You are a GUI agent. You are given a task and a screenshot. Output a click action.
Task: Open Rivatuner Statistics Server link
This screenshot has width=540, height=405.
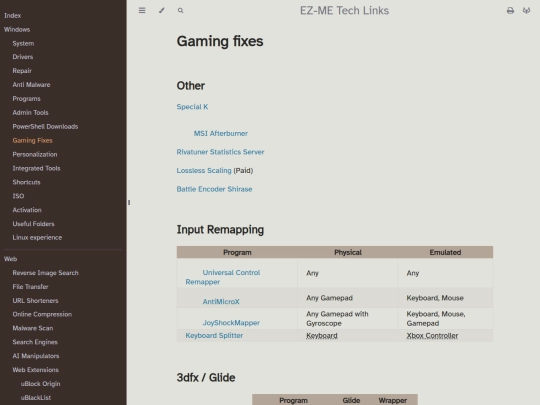(220, 152)
